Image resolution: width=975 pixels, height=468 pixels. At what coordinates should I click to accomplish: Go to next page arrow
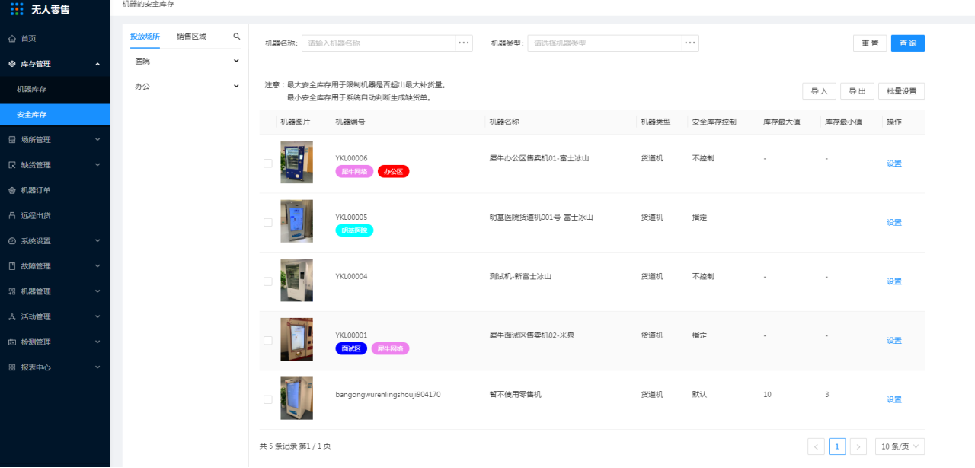(x=859, y=446)
